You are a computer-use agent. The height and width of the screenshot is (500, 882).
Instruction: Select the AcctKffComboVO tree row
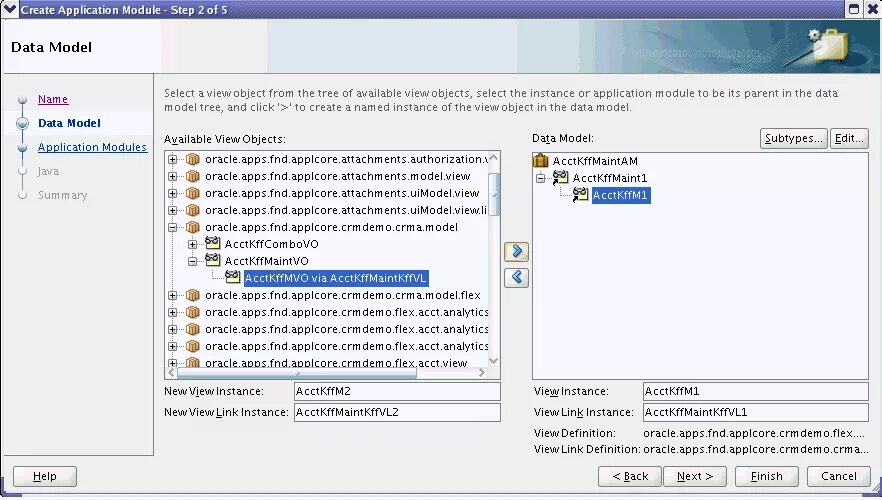click(x=272, y=244)
